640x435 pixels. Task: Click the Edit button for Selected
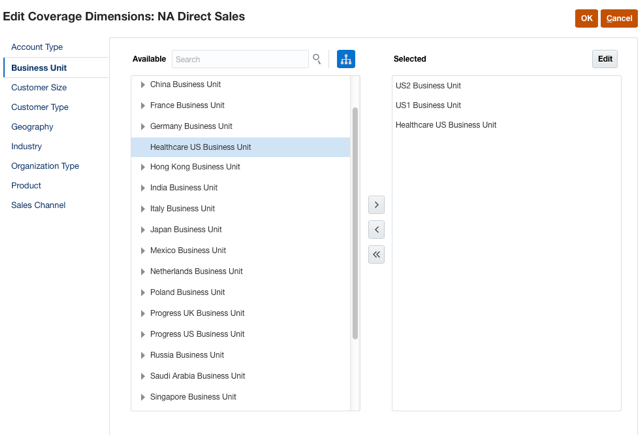coord(605,59)
